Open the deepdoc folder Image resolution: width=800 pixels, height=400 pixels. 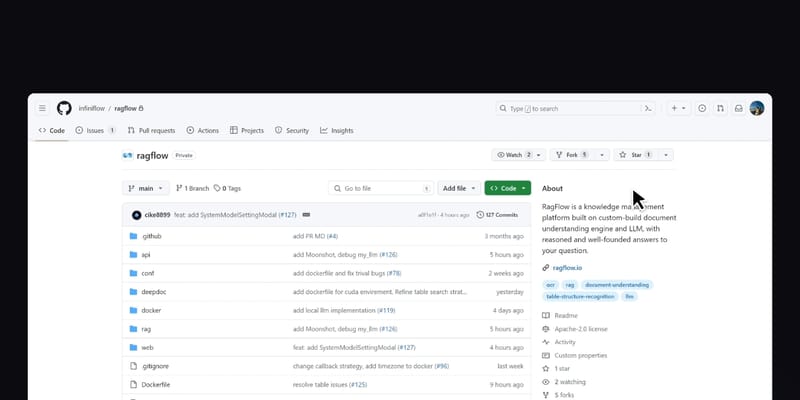pyautogui.click(x=154, y=292)
